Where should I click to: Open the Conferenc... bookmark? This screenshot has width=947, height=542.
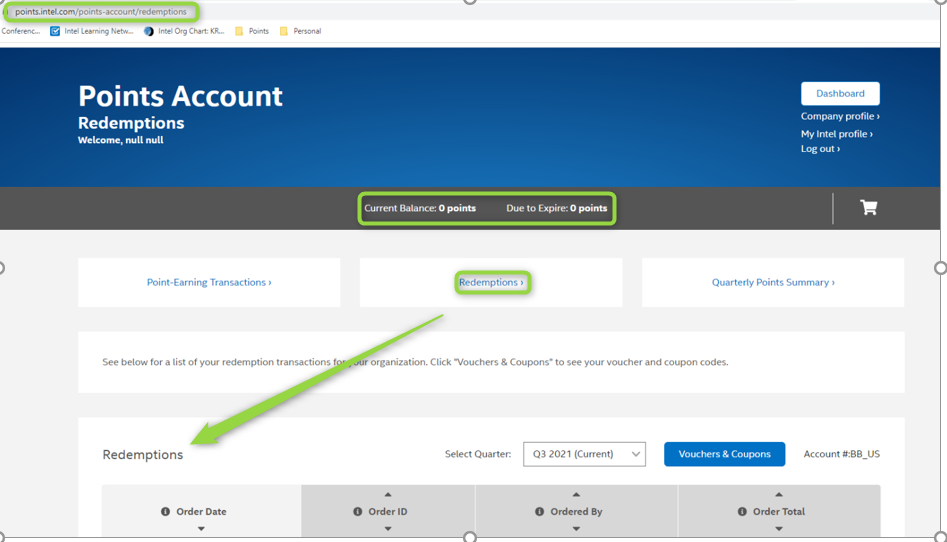(x=21, y=31)
